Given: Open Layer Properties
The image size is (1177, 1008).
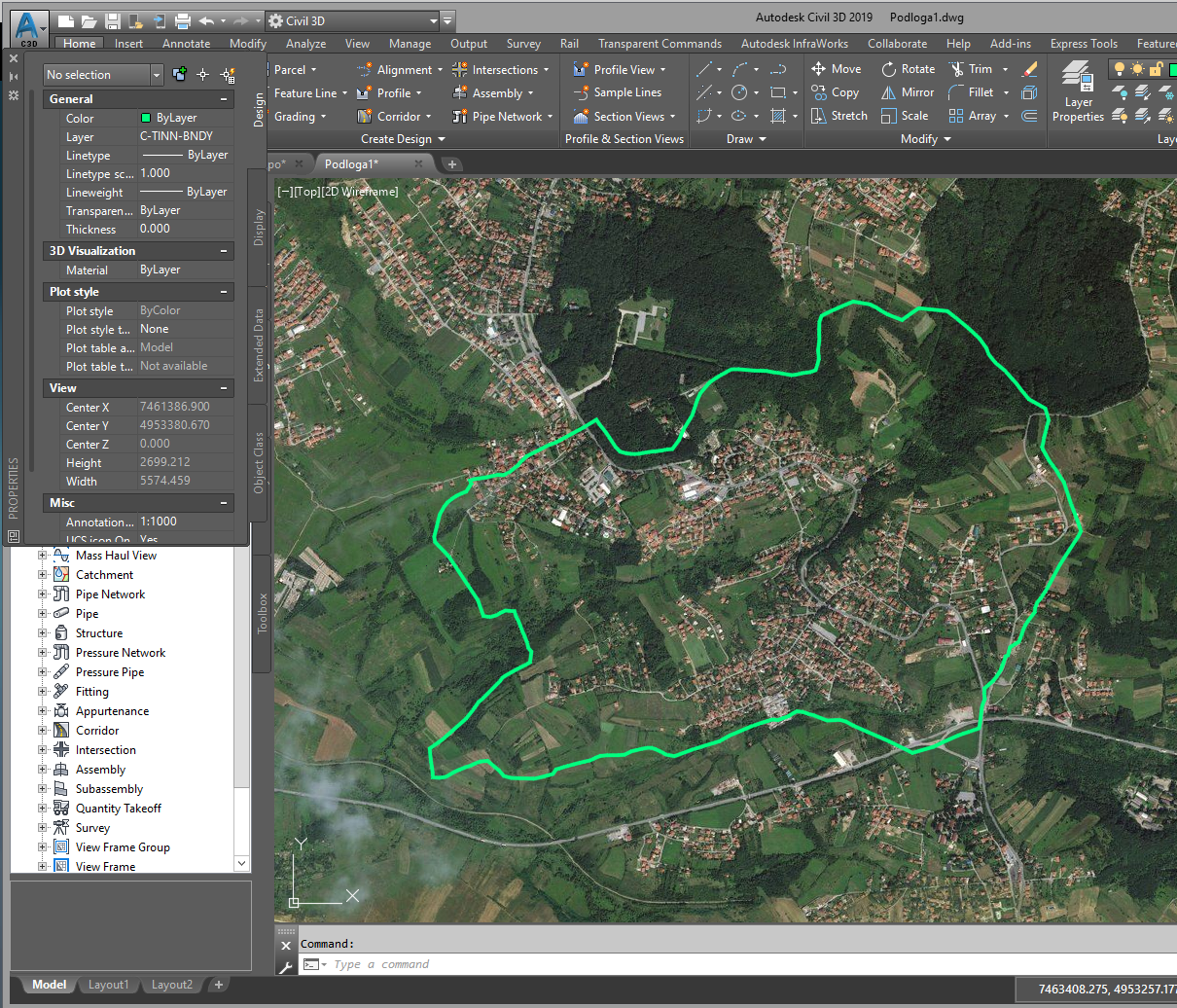Looking at the screenshot, I should point(1077,92).
